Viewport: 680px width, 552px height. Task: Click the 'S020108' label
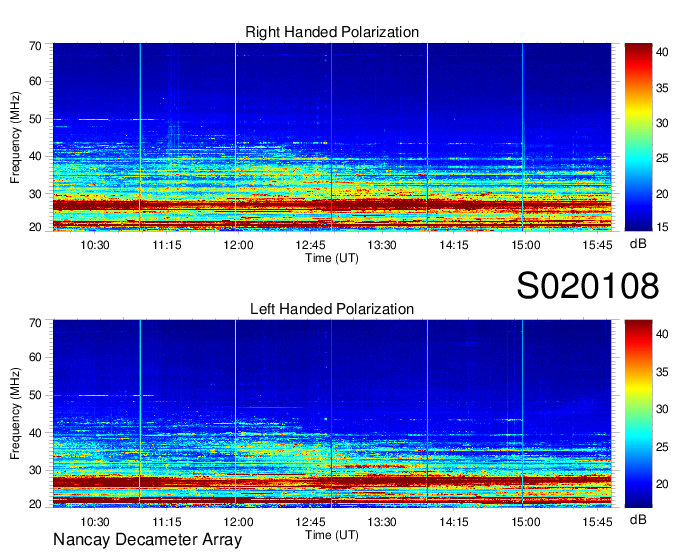point(588,286)
